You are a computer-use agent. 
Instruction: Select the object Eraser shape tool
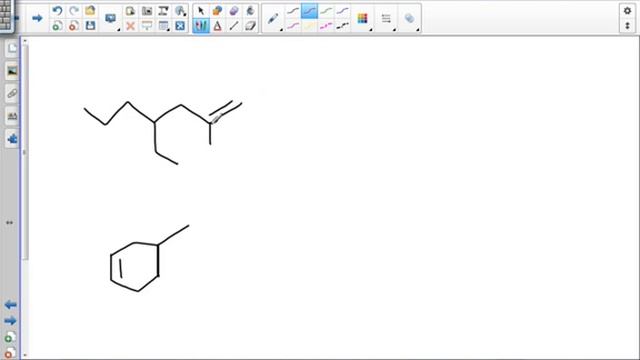tap(250, 26)
